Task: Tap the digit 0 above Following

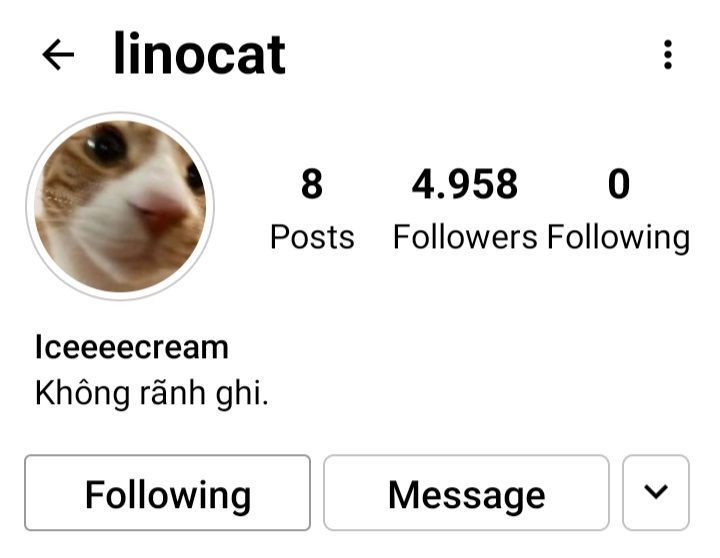Action: pyautogui.click(x=619, y=184)
